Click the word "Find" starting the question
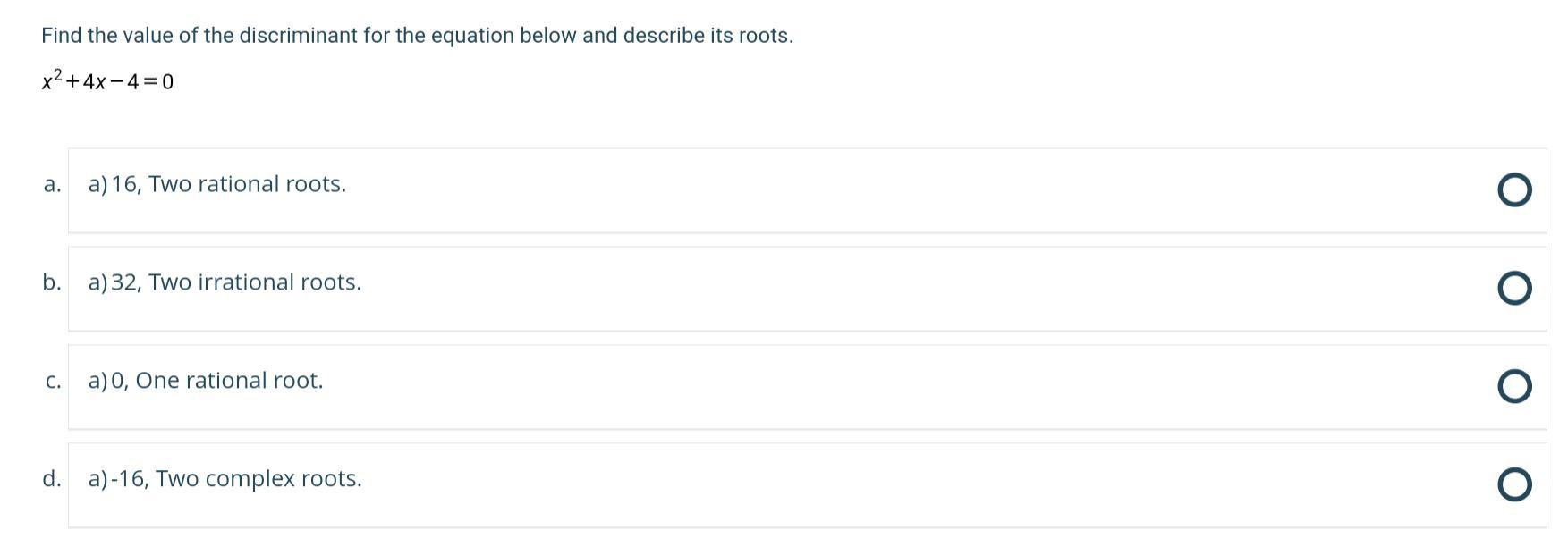This screenshot has width=1568, height=547. tap(61, 36)
